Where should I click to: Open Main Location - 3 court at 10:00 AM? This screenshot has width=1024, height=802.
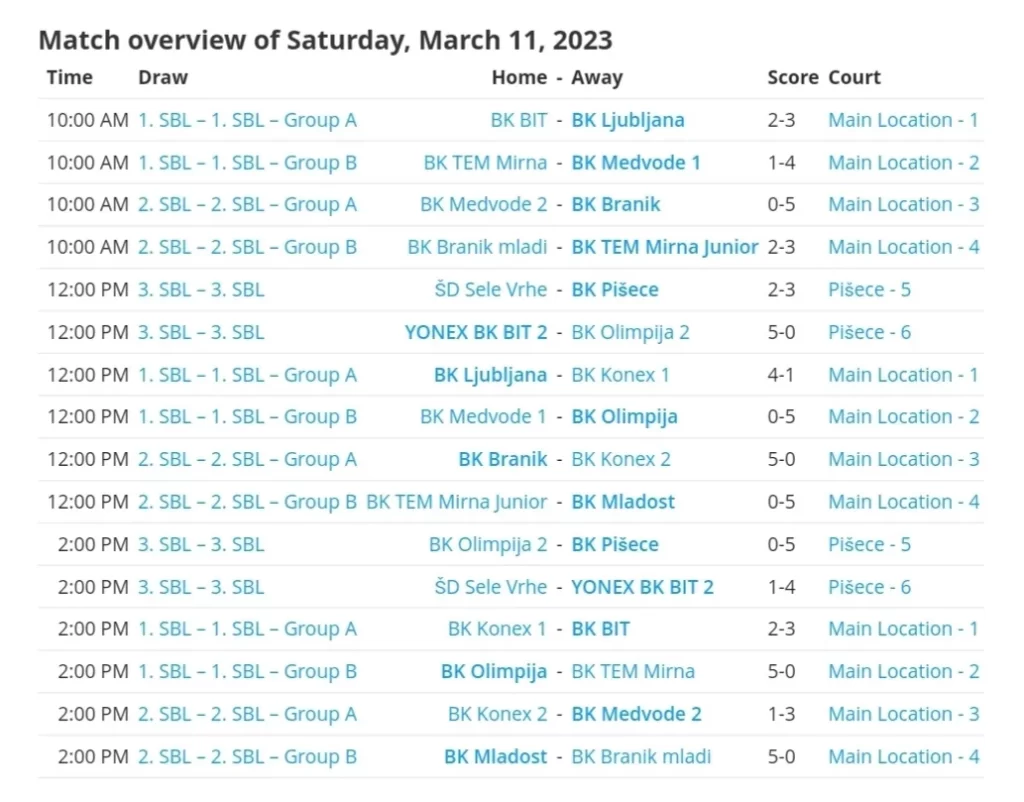(903, 205)
